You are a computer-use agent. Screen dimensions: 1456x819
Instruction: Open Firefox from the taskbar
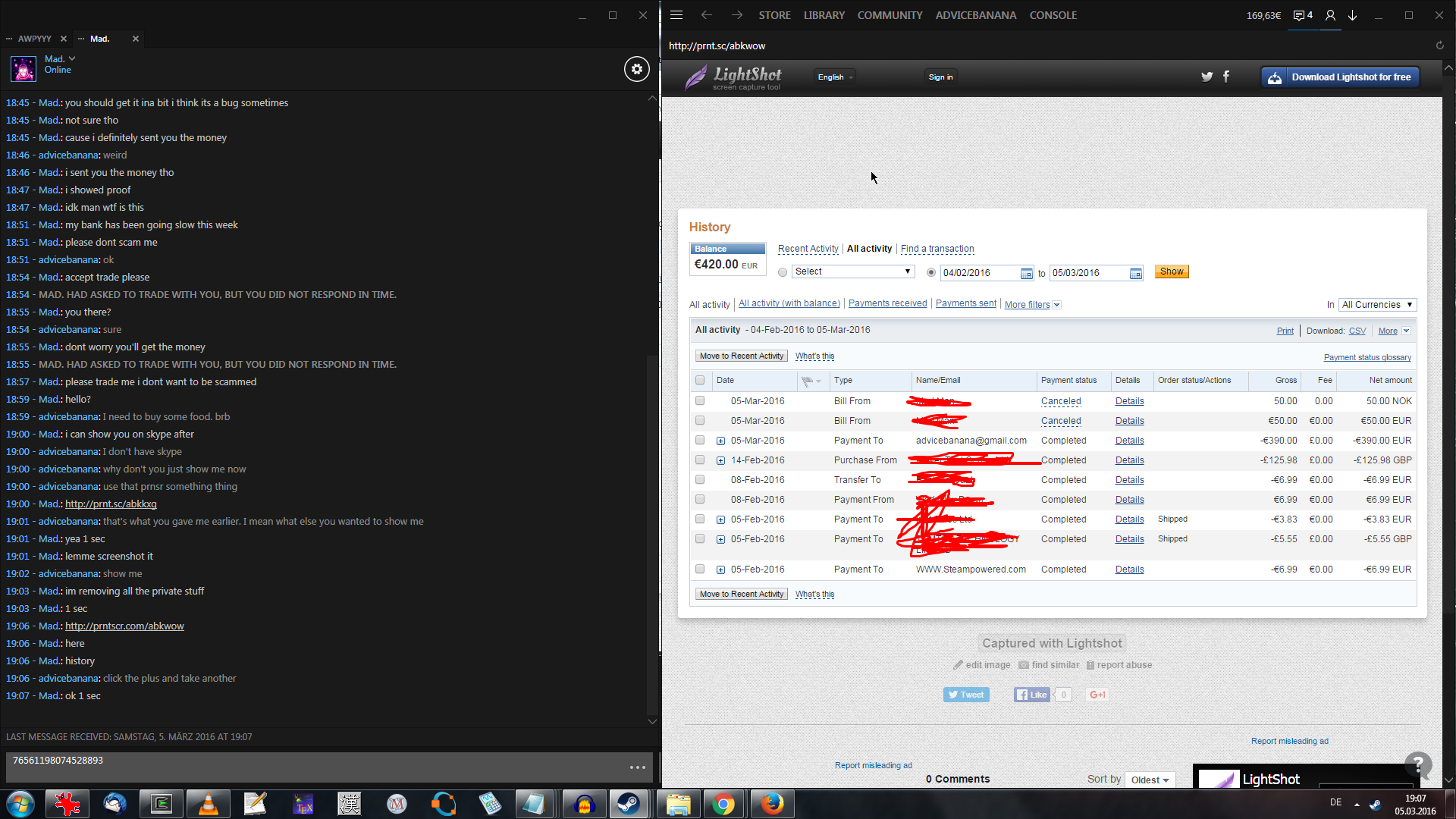coord(772,804)
